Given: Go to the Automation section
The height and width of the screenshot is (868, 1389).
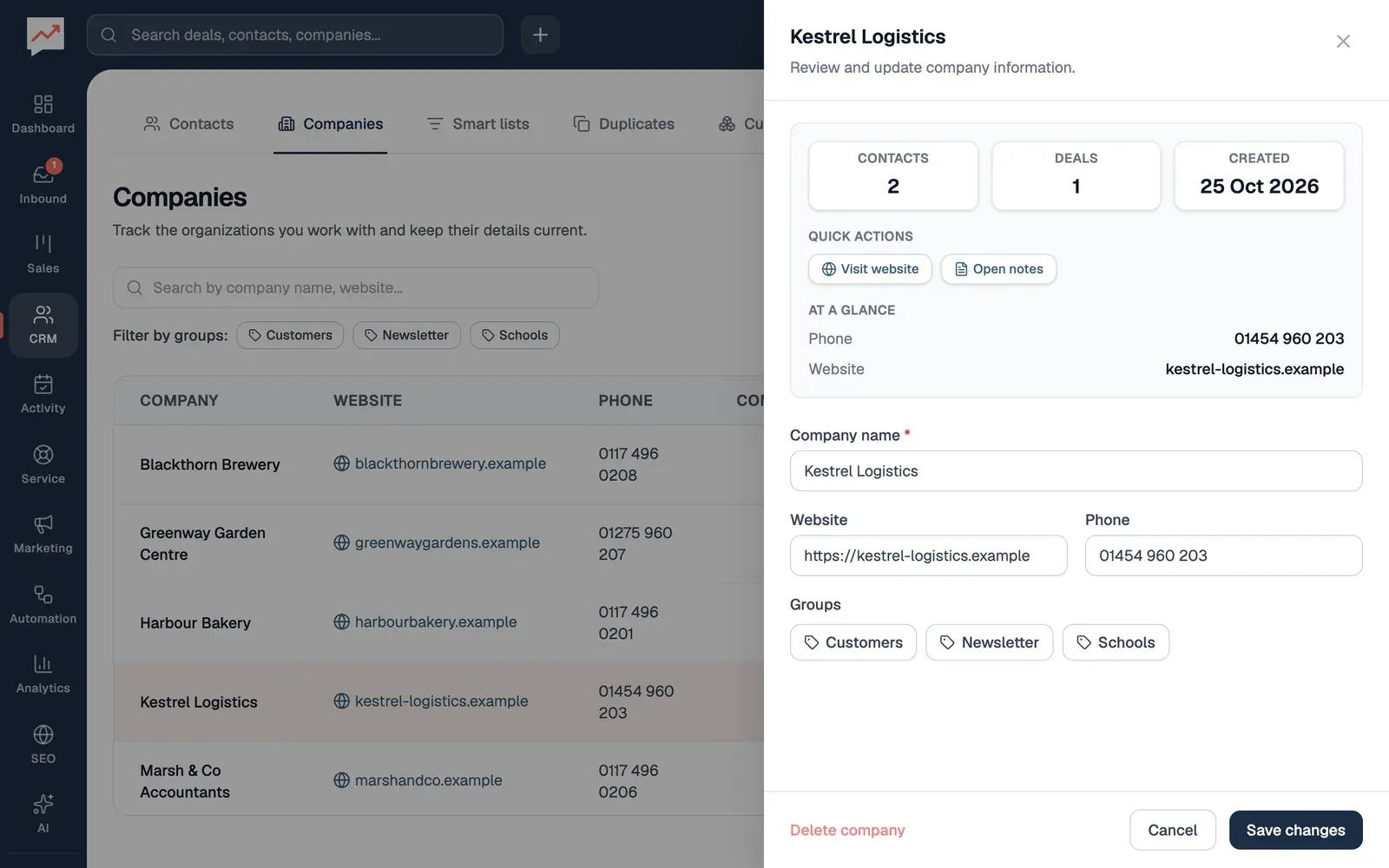Looking at the screenshot, I should [43, 604].
